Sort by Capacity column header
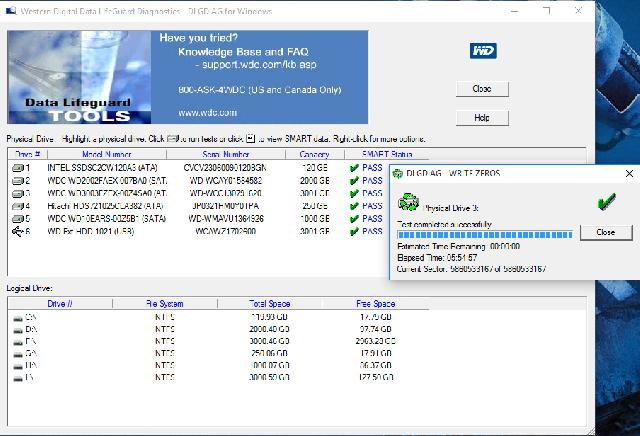The width and height of the screenshot is (640, 436). (314, 154)
